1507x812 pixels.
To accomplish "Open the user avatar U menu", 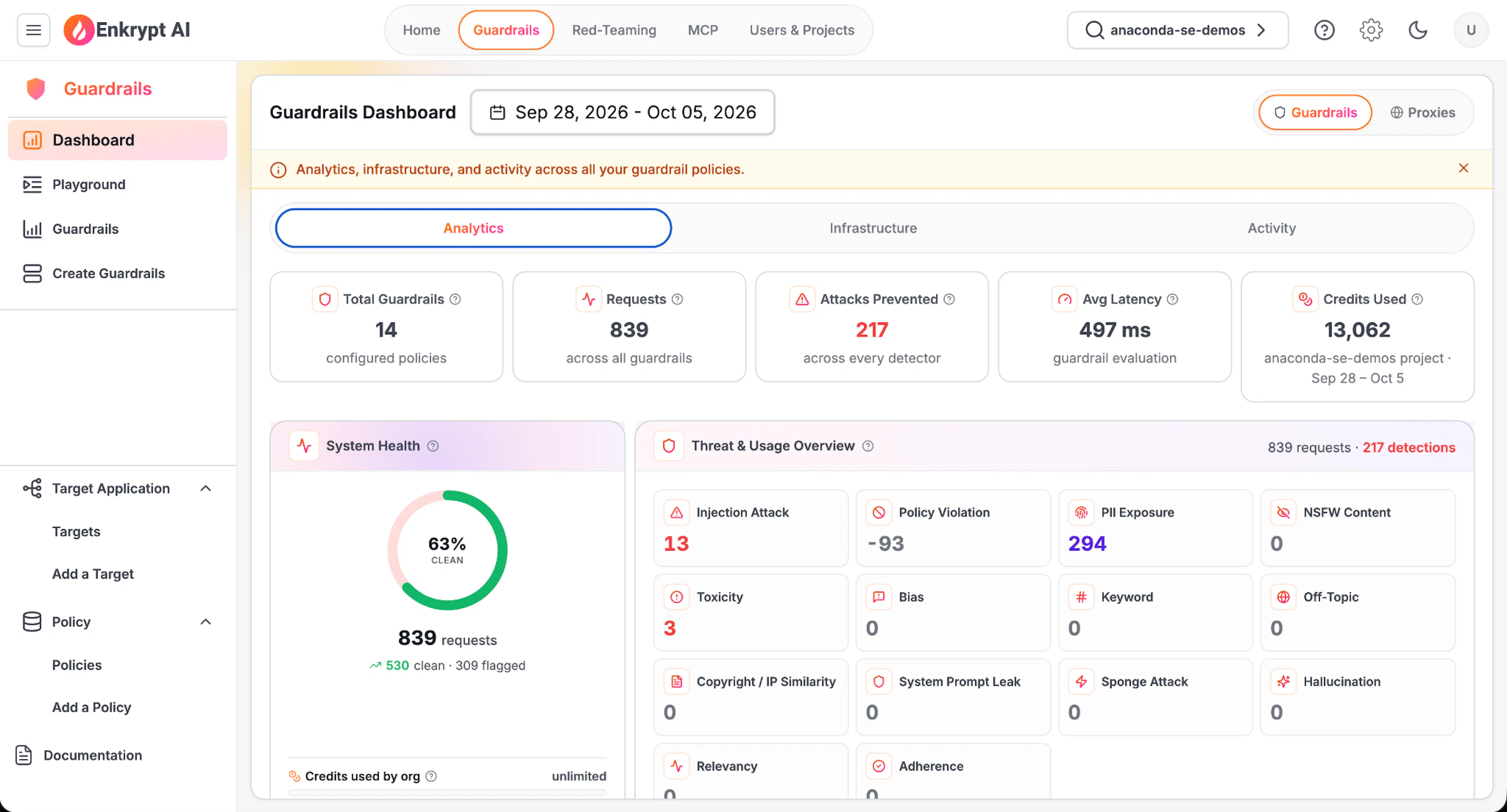I will (1471, 30).
